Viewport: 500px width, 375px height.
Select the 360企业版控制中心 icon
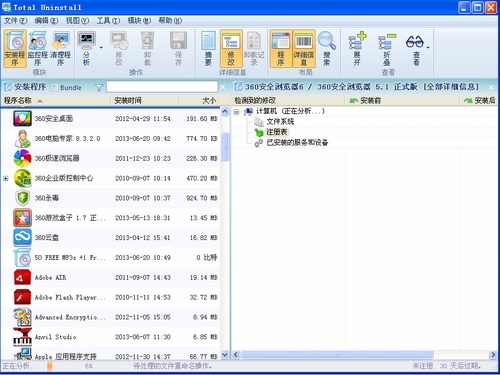point(22,178)
